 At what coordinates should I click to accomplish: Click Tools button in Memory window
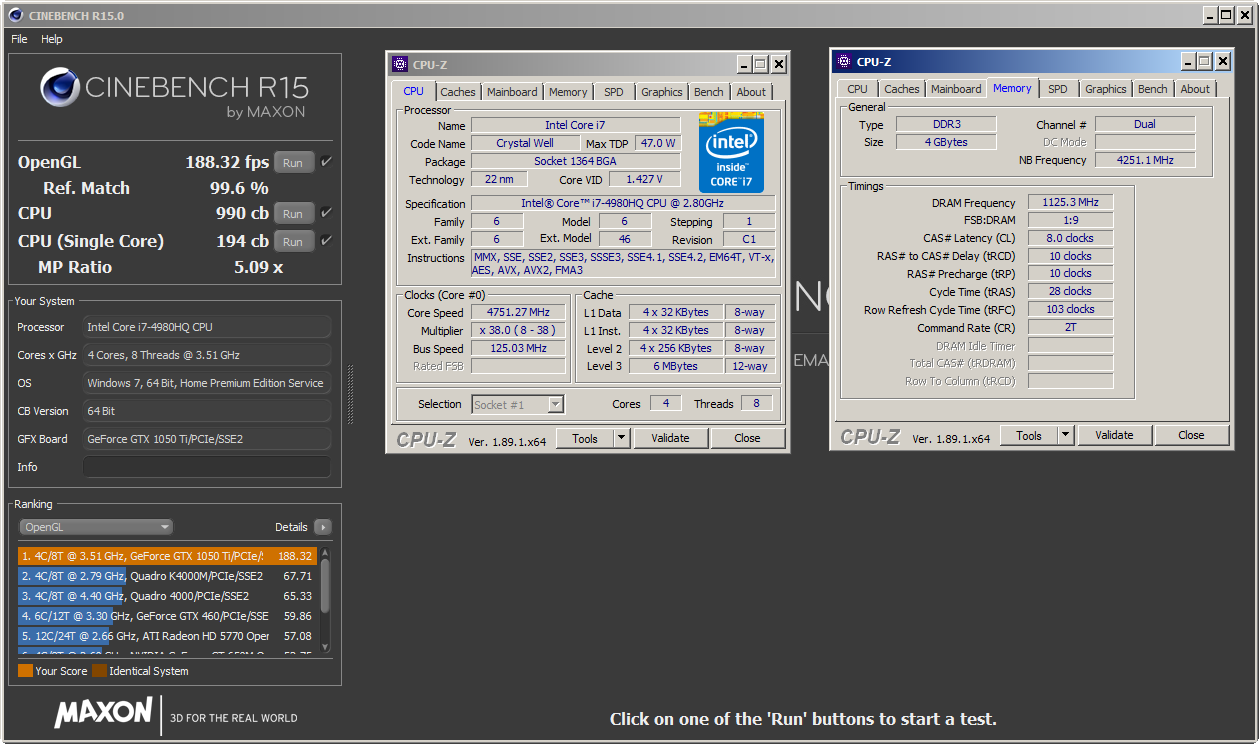[1029, 435]
